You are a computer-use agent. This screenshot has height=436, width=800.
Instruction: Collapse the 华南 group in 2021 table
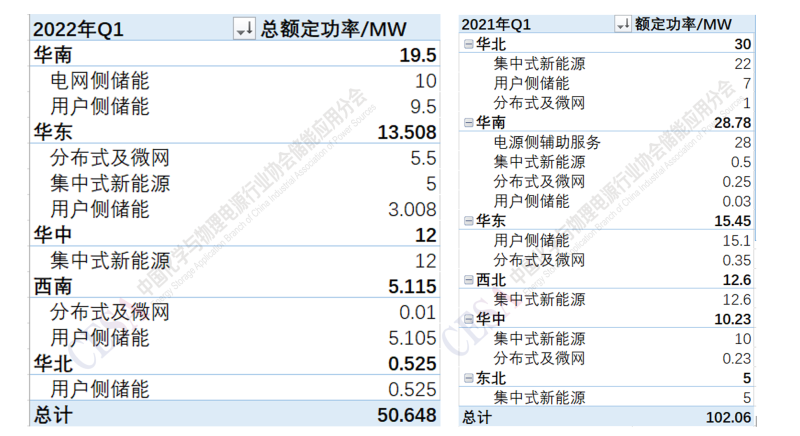tap(468, 123)
